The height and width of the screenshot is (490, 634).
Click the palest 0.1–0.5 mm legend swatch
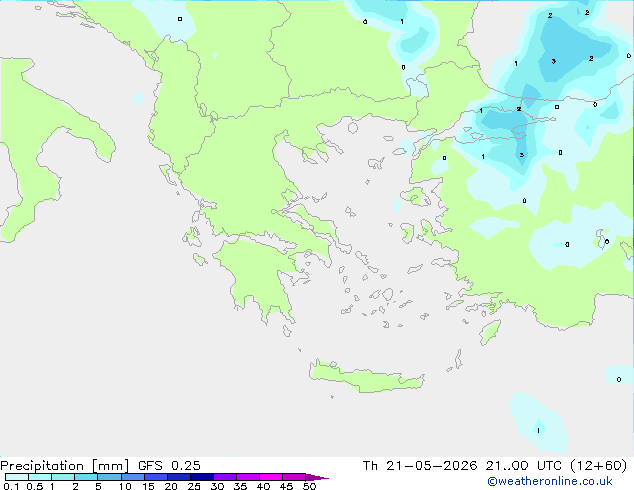click(x=17, y=477)
